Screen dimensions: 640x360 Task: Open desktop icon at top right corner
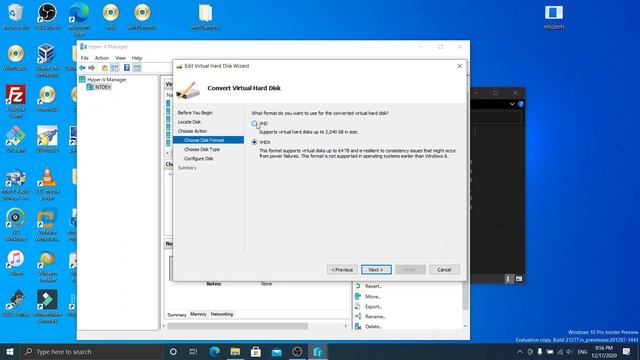pos(553,17)
